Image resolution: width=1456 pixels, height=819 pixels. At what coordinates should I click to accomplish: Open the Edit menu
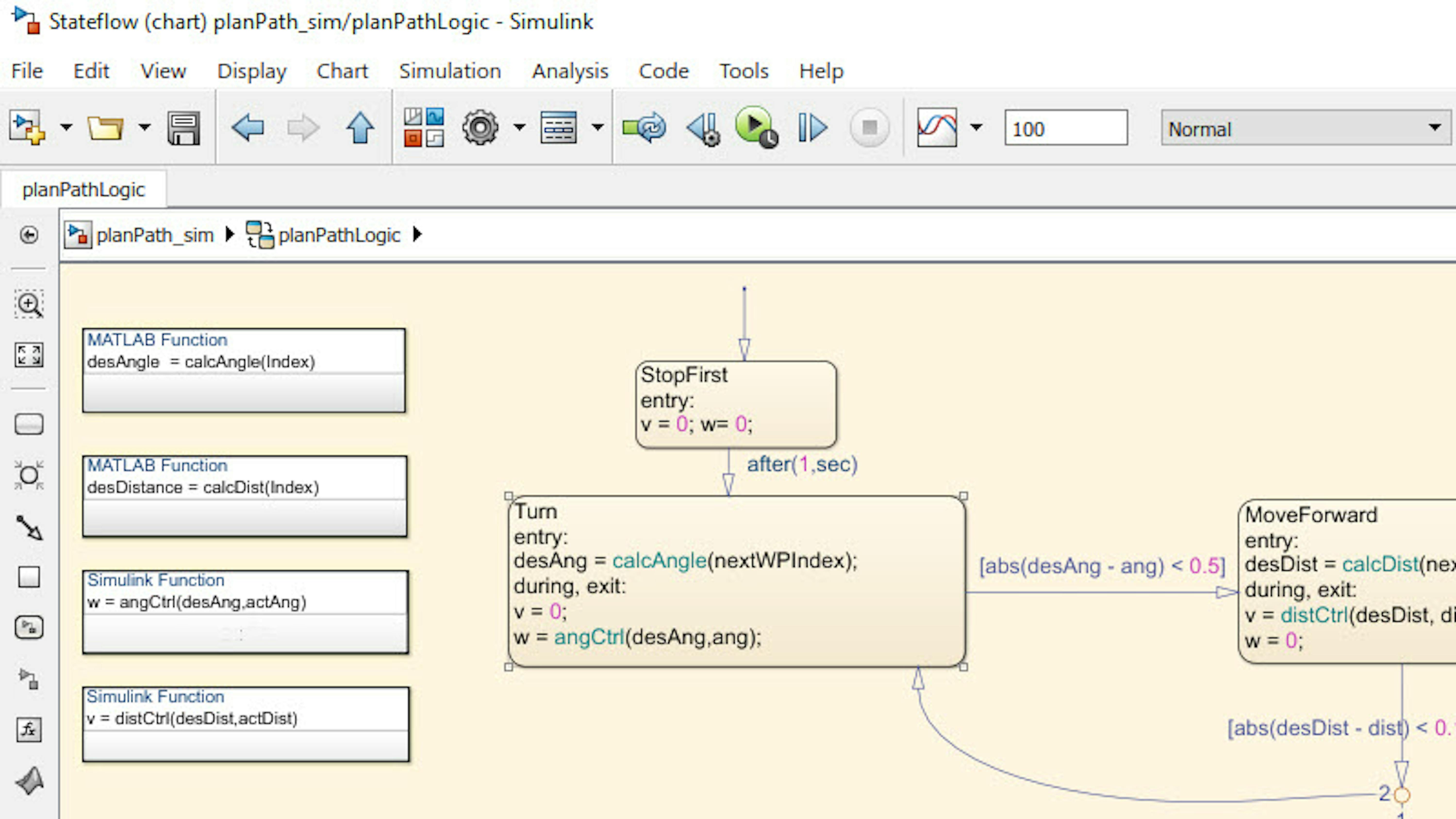[91, 71]
